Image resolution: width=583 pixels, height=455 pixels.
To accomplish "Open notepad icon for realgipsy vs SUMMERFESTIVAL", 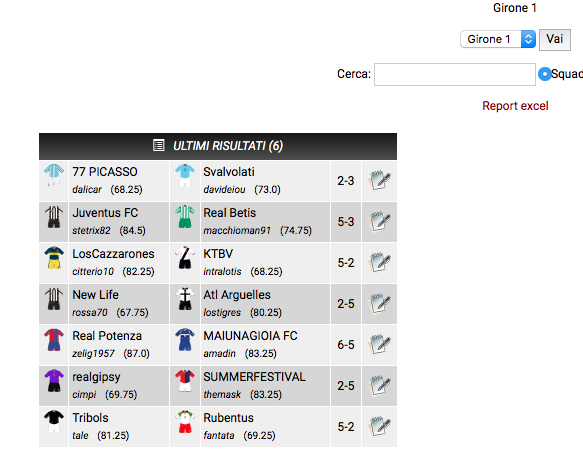I will coord(379,386).
